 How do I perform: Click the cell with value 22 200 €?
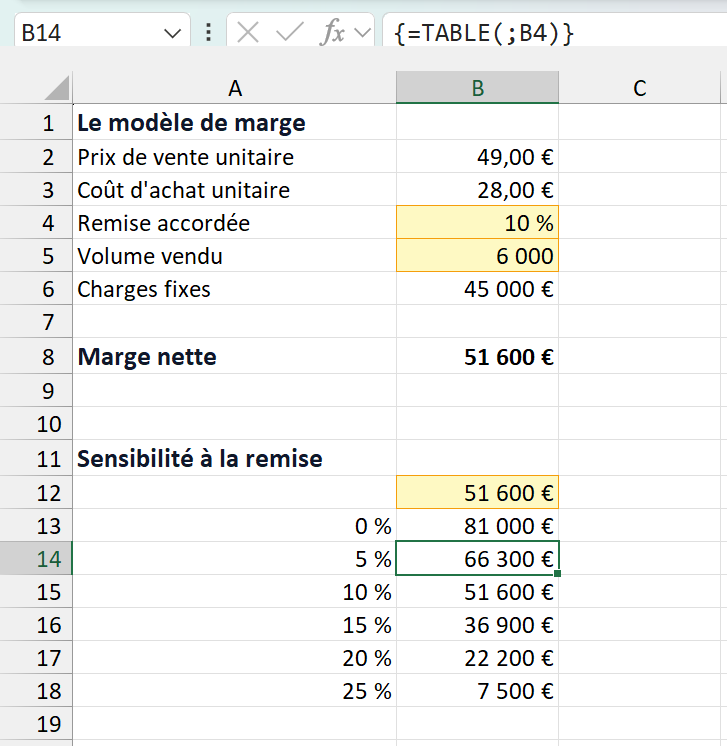[x=477, y=658]
